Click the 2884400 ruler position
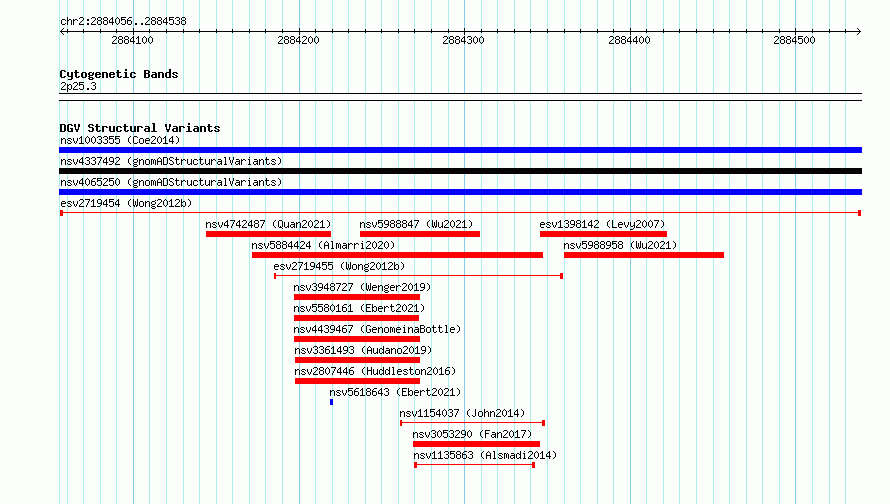890x504 pixels. pyautogui.click(x=629, y=40)
